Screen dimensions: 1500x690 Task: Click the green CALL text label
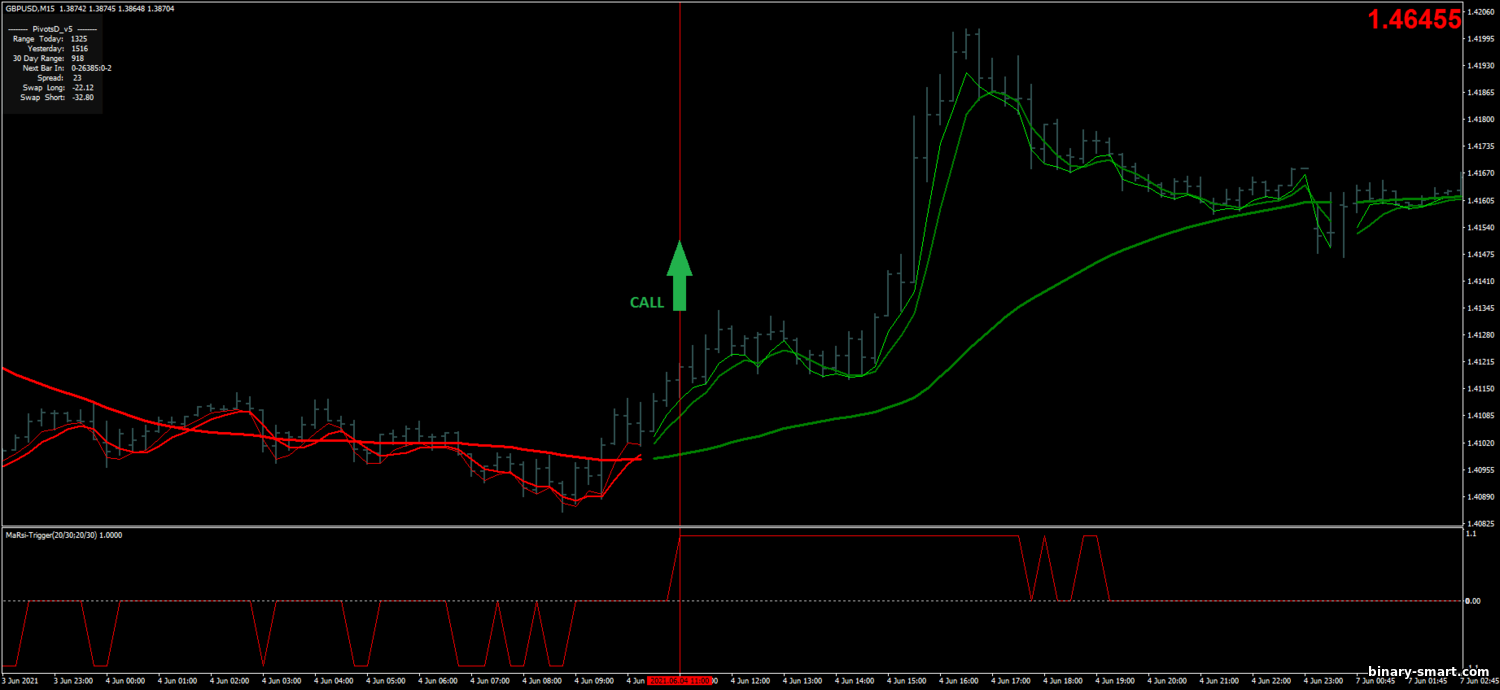(x=646, y=302)
